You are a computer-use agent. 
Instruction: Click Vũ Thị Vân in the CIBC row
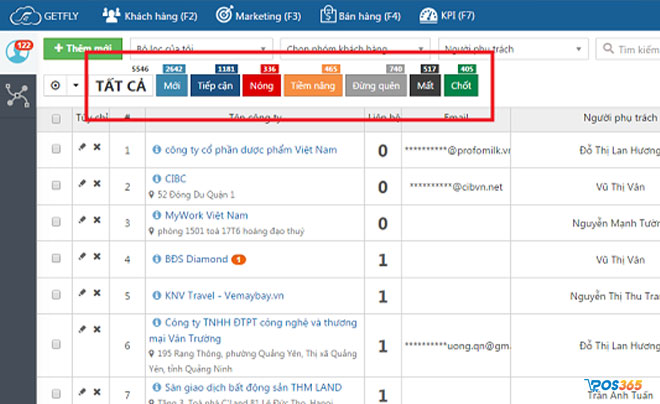coord(620,187)
